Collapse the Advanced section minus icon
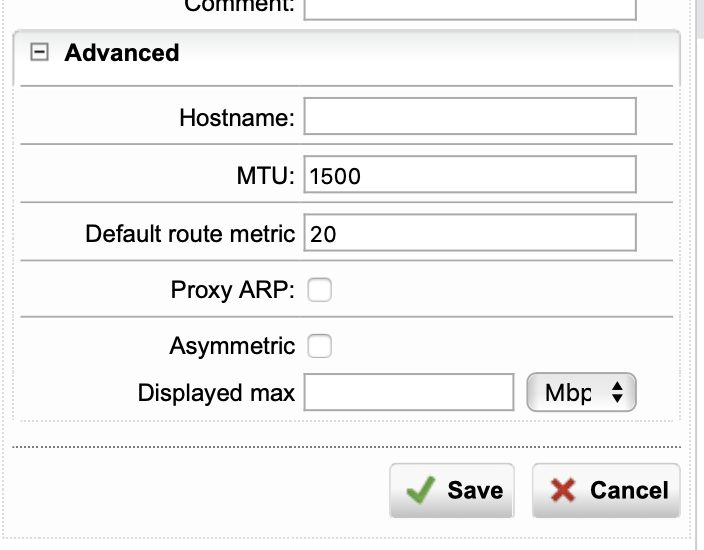The width and height of the screenshot is (704, 550). point(39,52)
